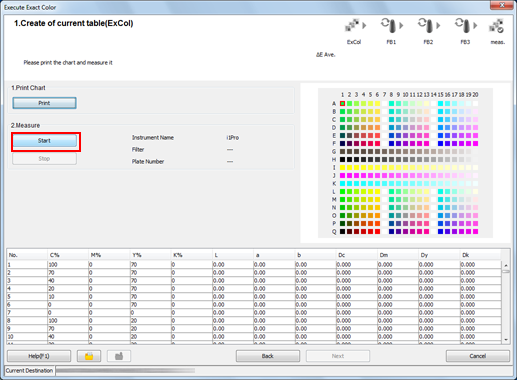Select cyan patch K1 in the chart
The height and width of the screenshot is (380, 517).
point(342,183)
